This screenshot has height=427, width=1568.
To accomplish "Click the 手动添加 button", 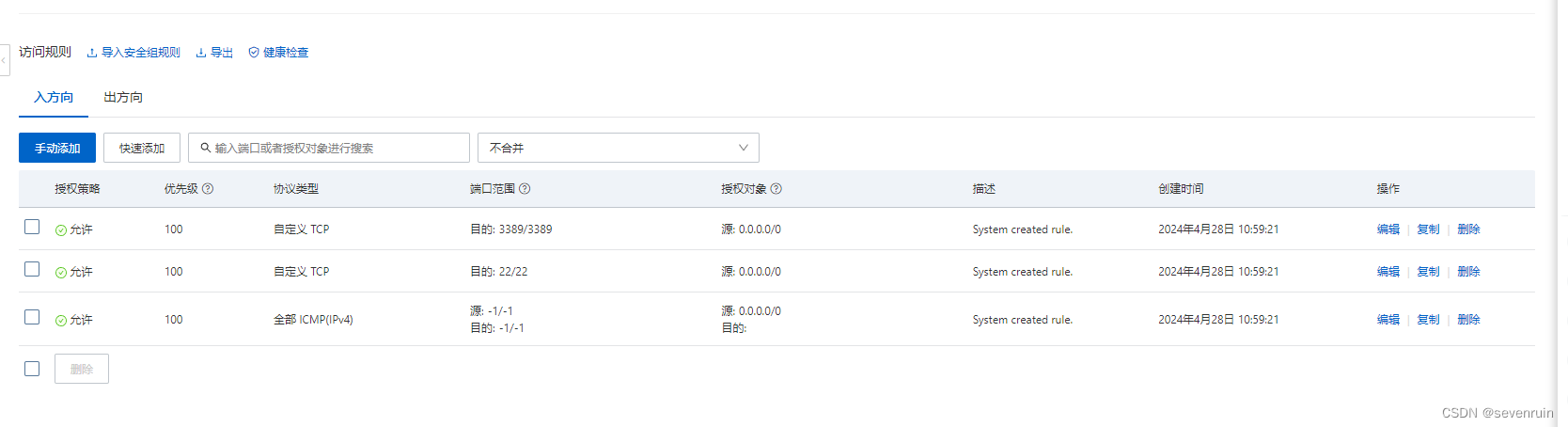I will (x=57, y=148).
